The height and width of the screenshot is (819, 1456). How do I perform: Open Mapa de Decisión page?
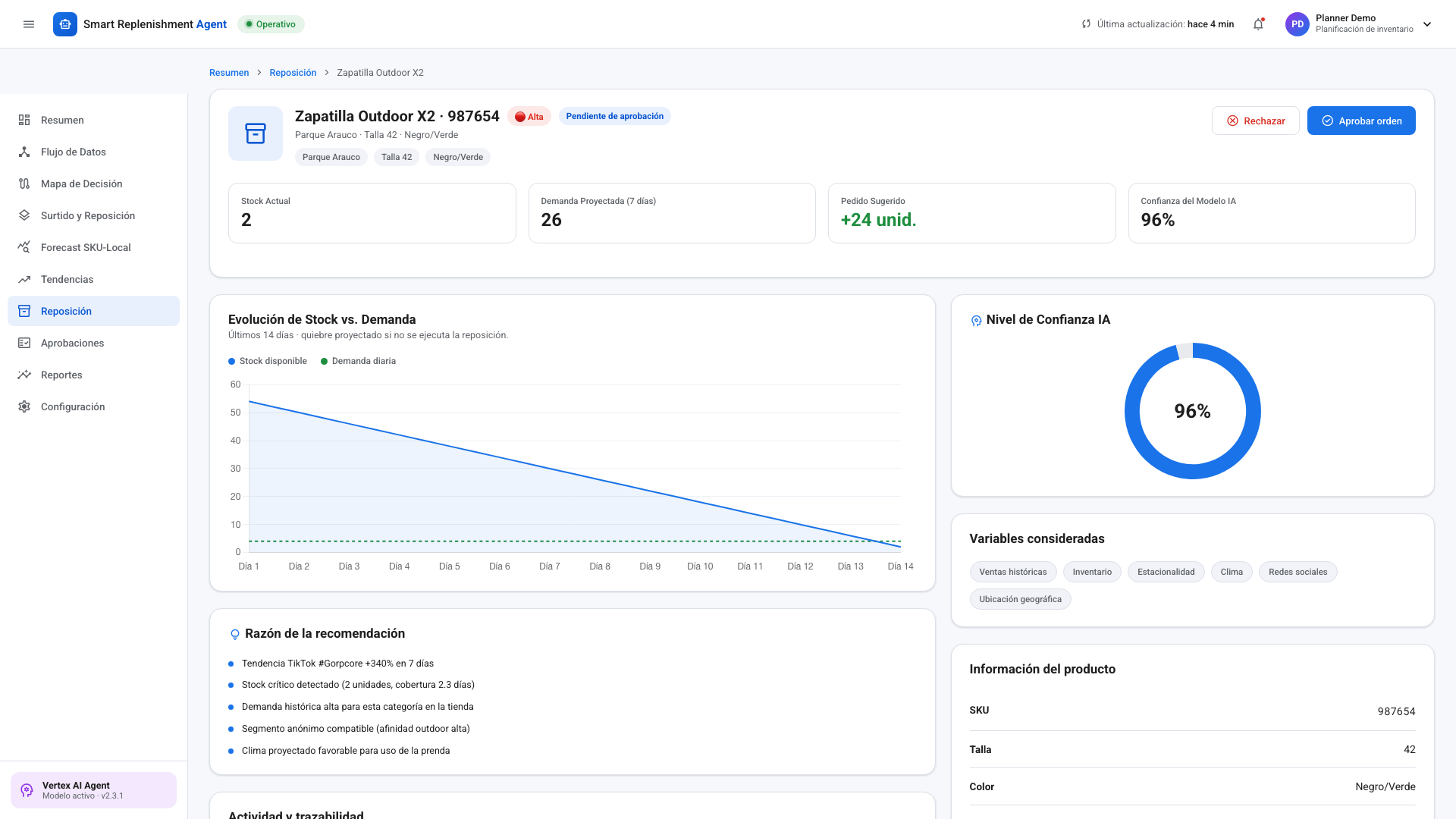(93, 184)
